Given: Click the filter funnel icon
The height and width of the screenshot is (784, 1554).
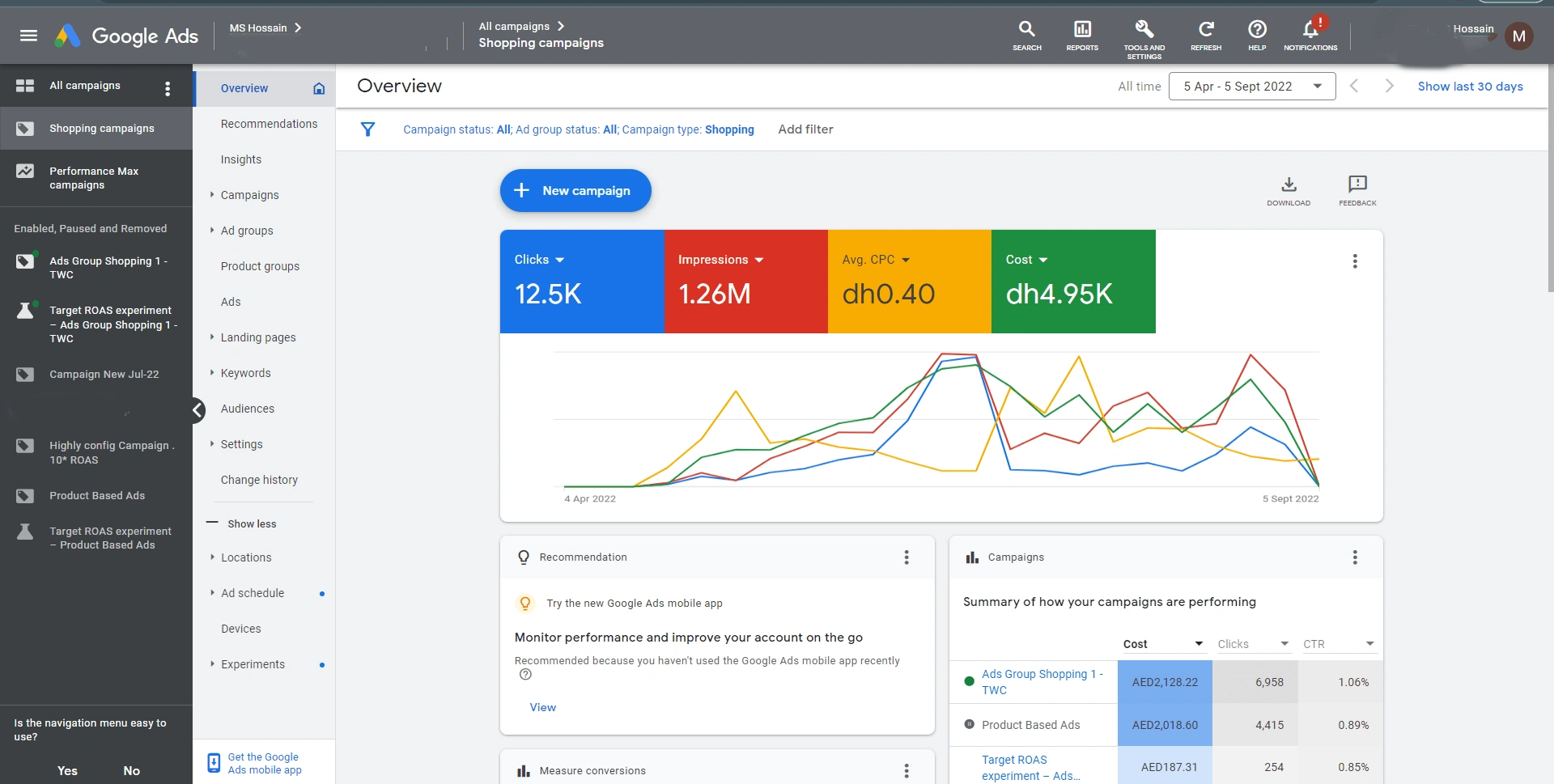Looking at the screenshot, I should point(367,129).
